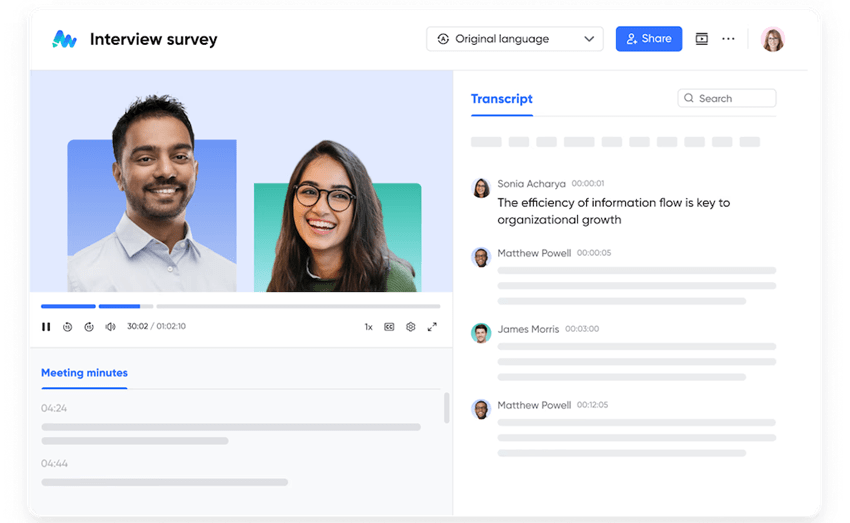Open the more options menu

[x=728, y=39]
